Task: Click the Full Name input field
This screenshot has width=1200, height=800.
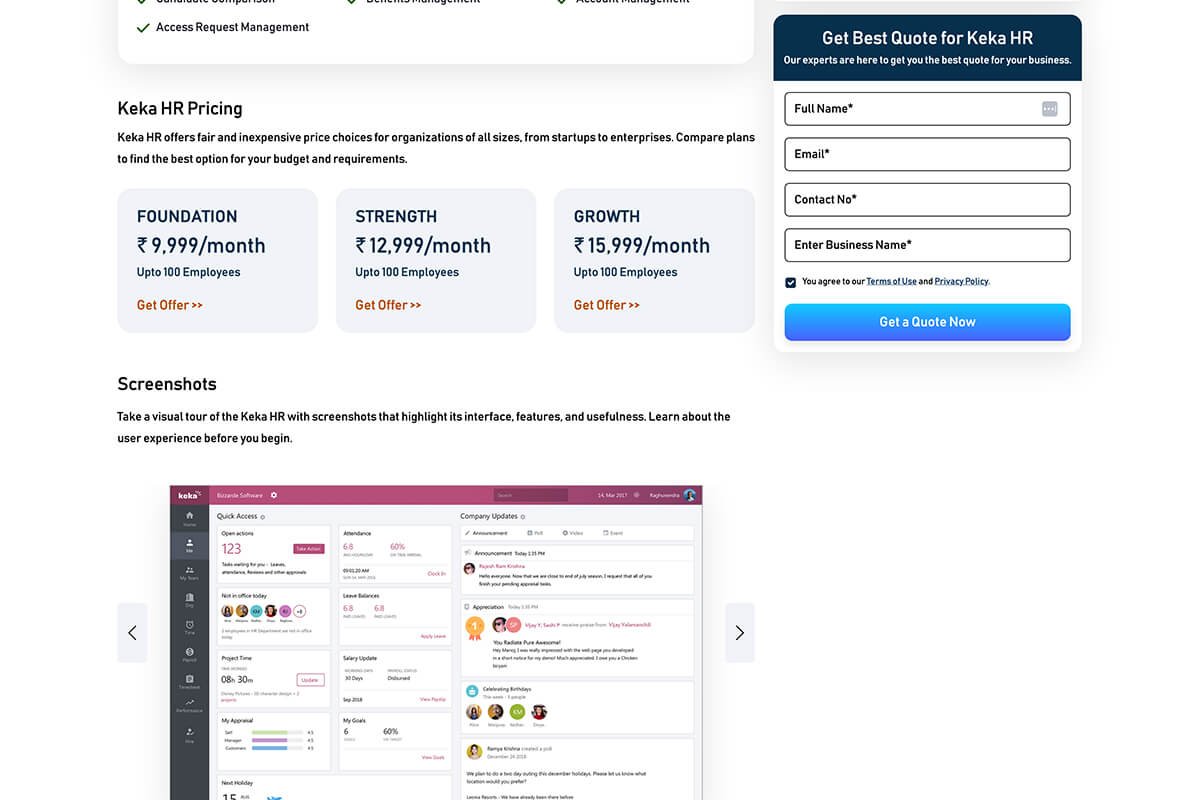Action: tap(927, 108)
